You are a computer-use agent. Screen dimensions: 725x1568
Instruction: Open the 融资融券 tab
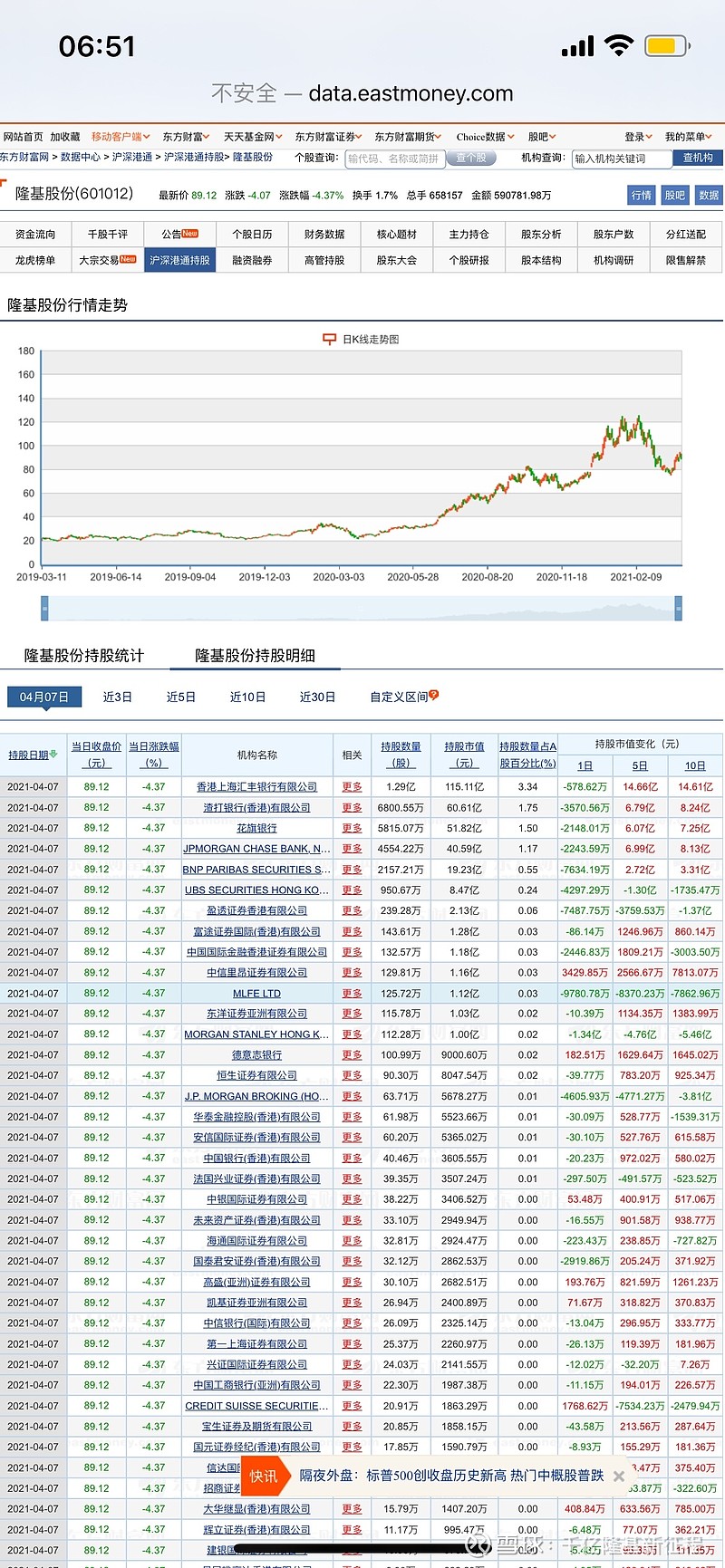coord(252,260)
